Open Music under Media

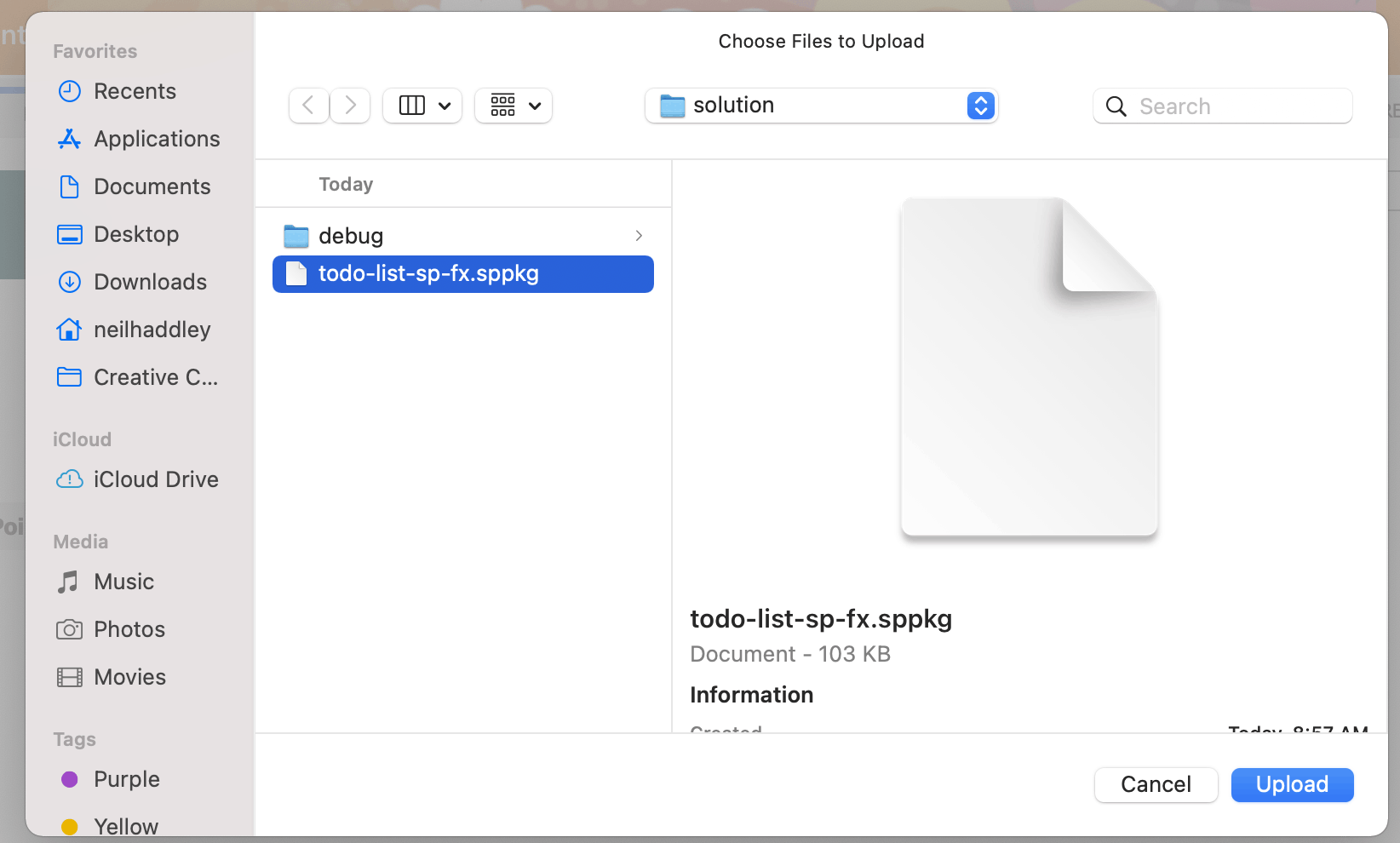(x=123, y=582)
